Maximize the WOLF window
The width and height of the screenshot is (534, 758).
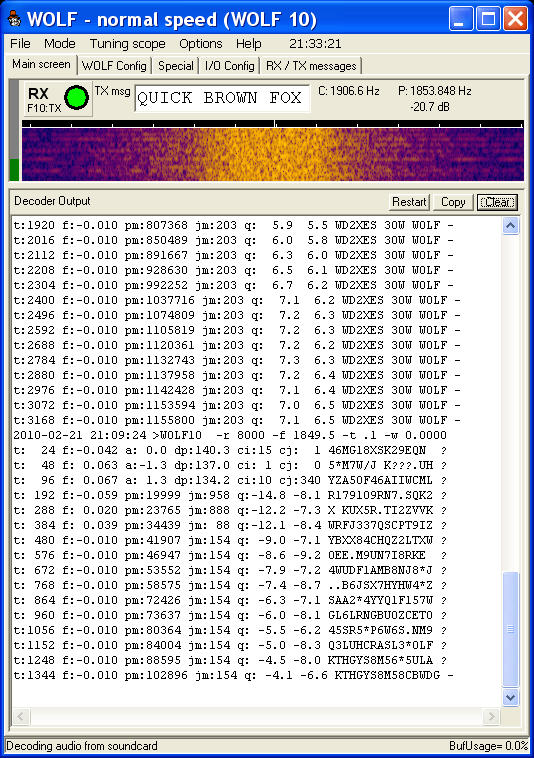(x=488, y=19)
